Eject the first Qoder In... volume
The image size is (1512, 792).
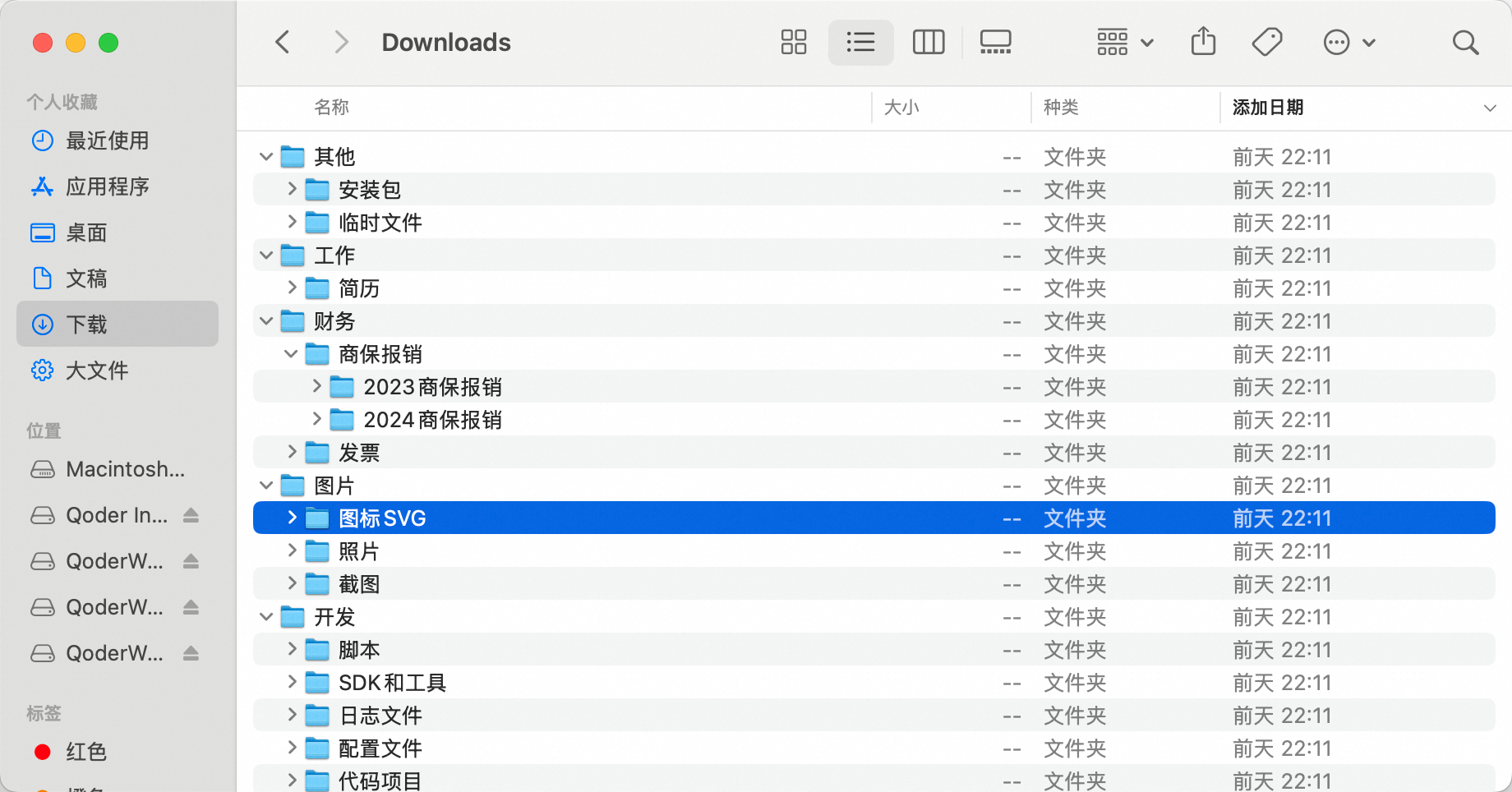(191, 515)
